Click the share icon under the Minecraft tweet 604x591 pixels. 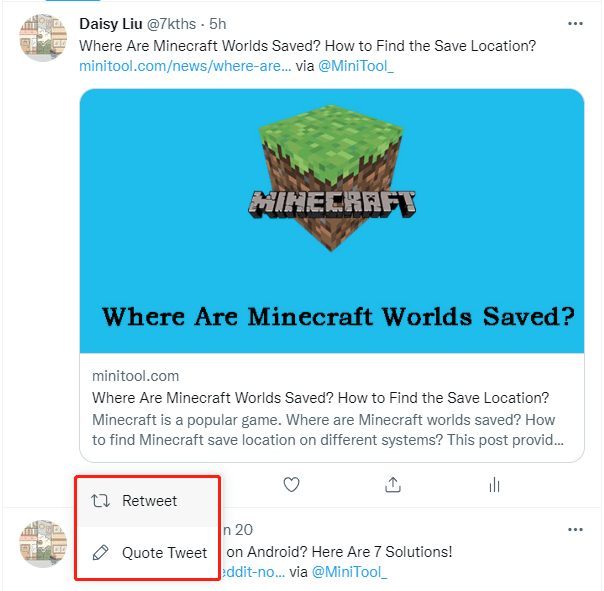click(x=393, y=485)
